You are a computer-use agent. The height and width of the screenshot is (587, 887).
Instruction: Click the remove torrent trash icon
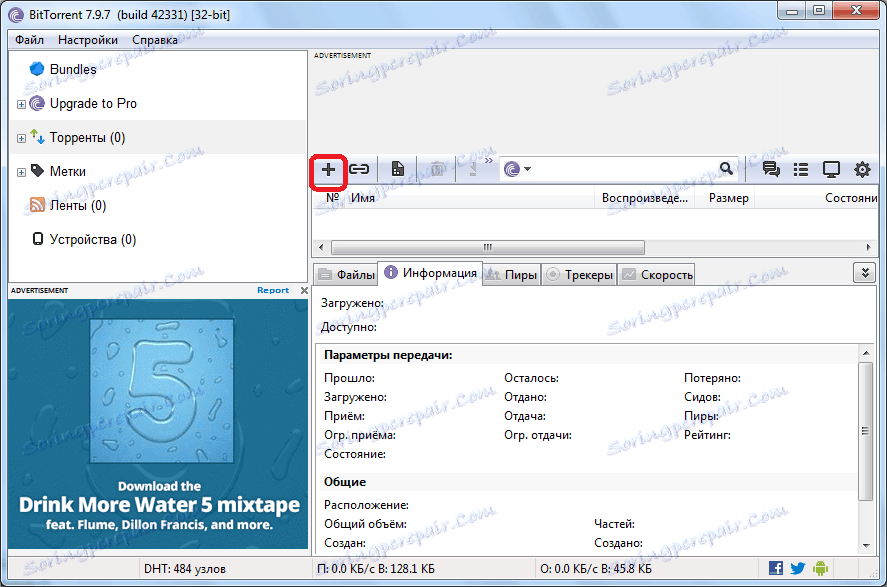[437, 169]
